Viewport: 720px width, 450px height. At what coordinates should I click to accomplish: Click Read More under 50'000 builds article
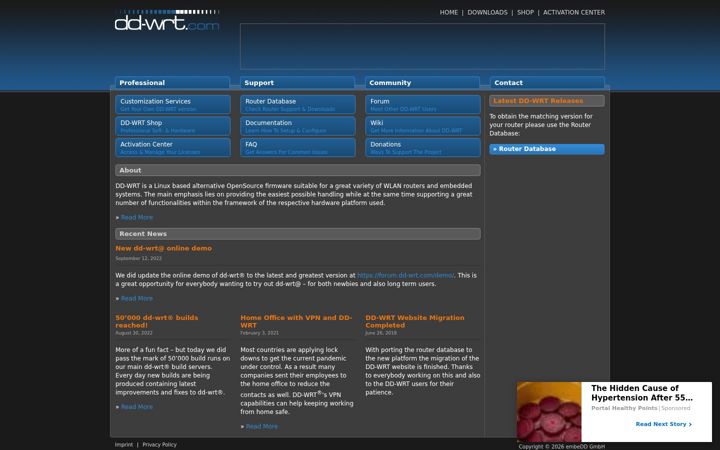(137, 407)
